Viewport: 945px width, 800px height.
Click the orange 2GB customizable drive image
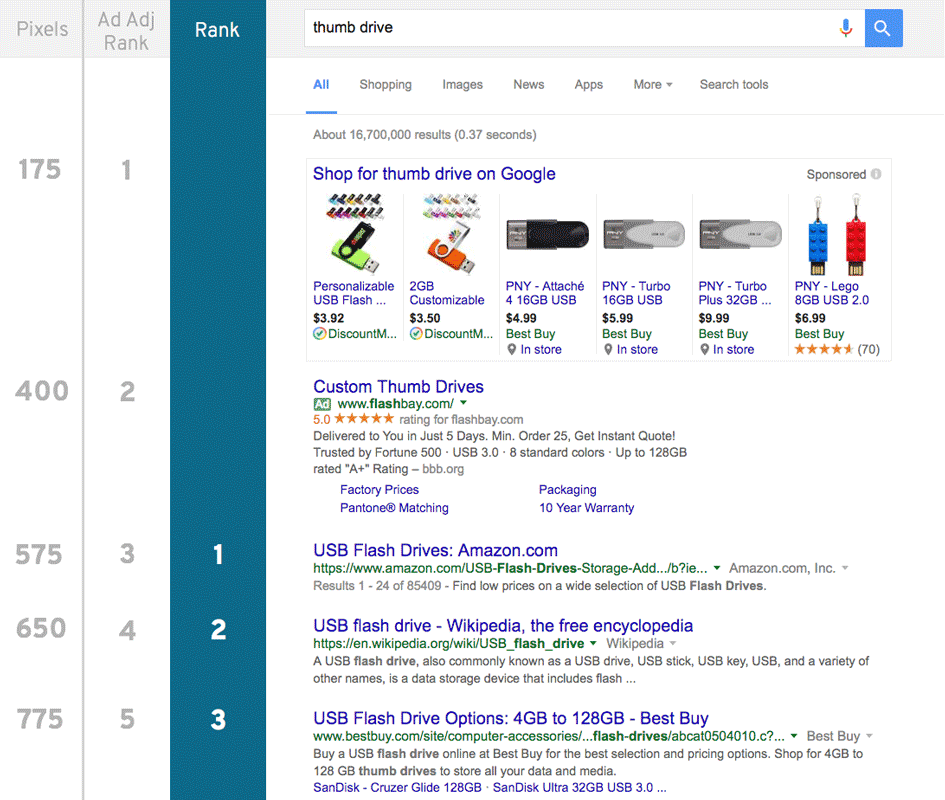[x=451, y=234]
